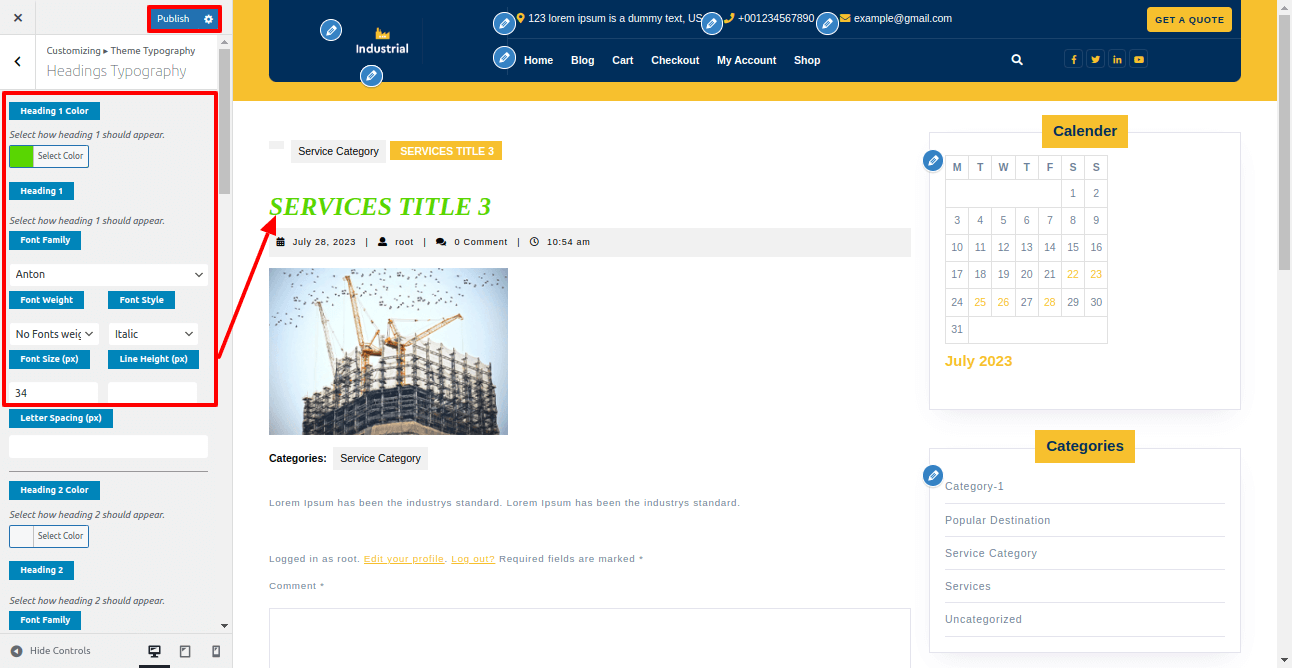Switch to desktop preview mode
The image size is (1292, 668).
click(155, 651)
